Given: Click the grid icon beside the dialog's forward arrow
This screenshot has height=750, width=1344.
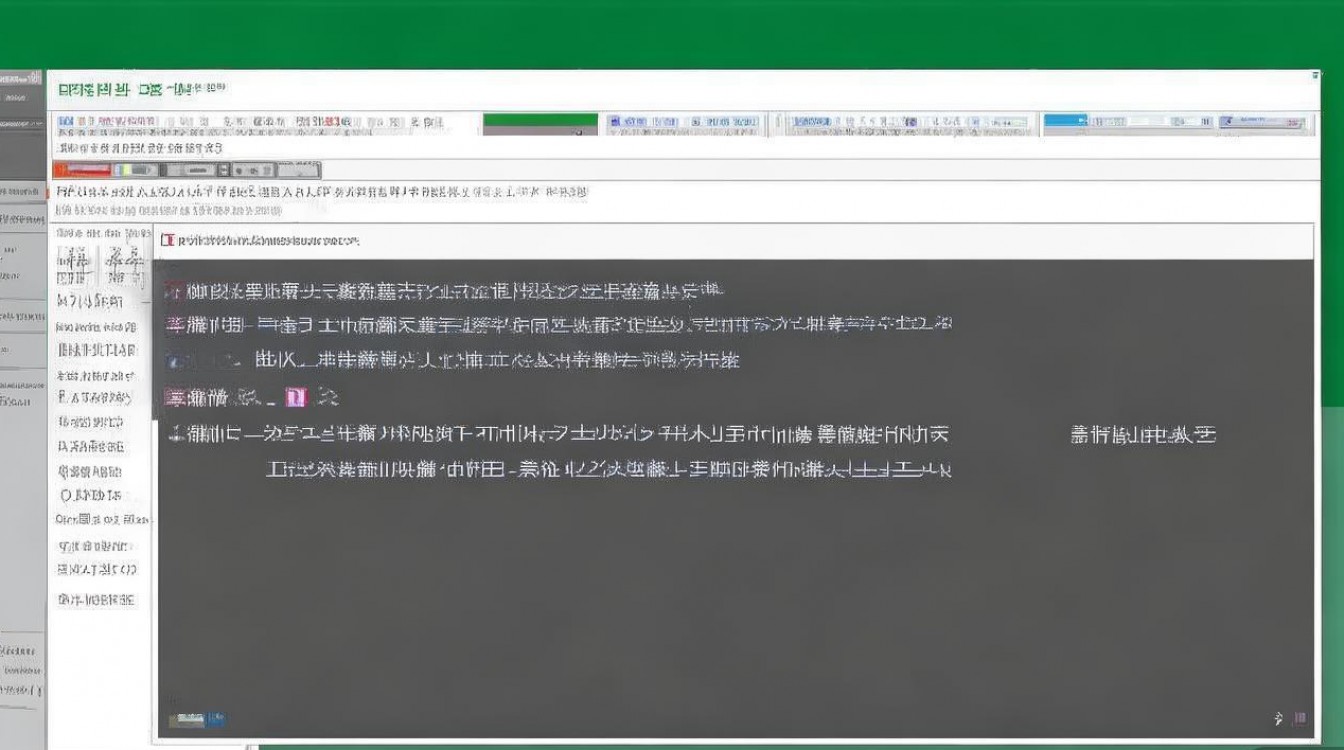Looking at the screenshot, I should click(1300, 716).
